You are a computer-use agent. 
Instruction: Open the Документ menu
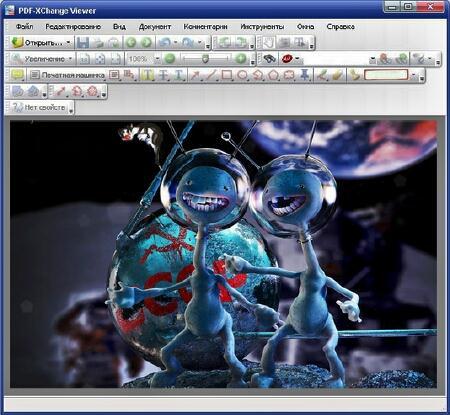[155, 26]
